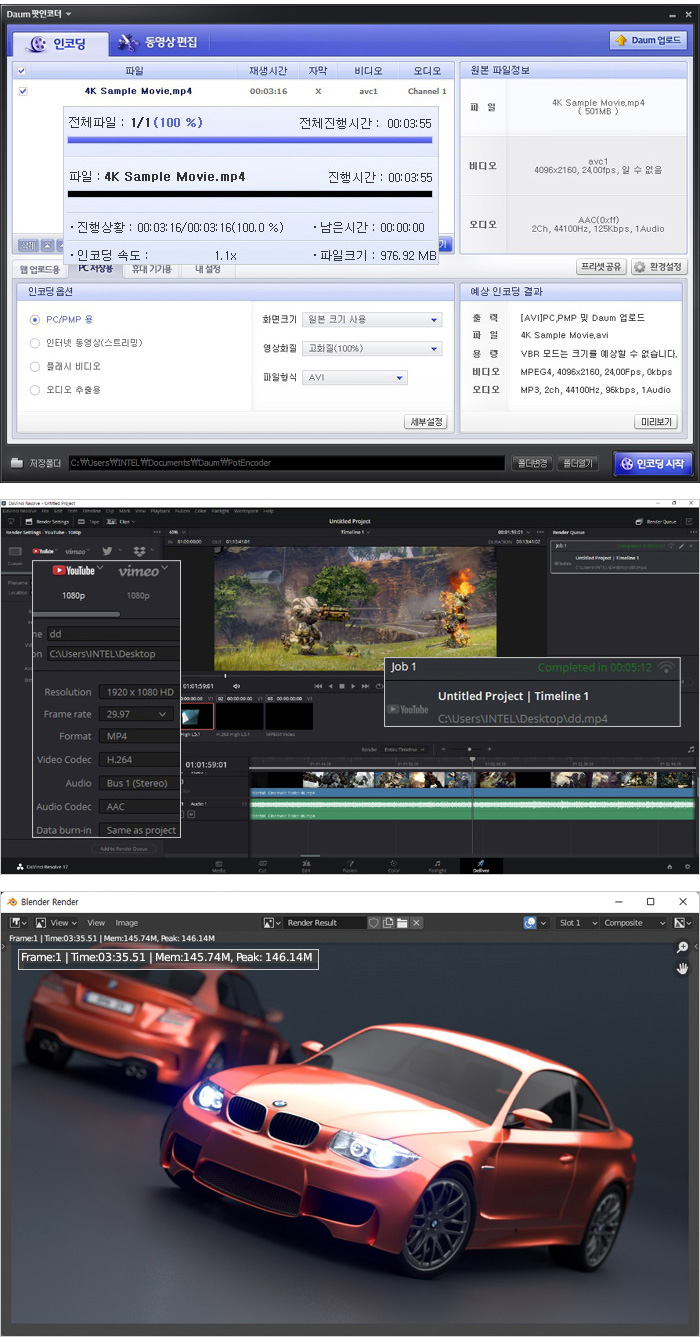Screen dimensions: 700x1342
Task: Uncheck the 4K Sample Movie.mp4 file checkbox
Action: 22,91
